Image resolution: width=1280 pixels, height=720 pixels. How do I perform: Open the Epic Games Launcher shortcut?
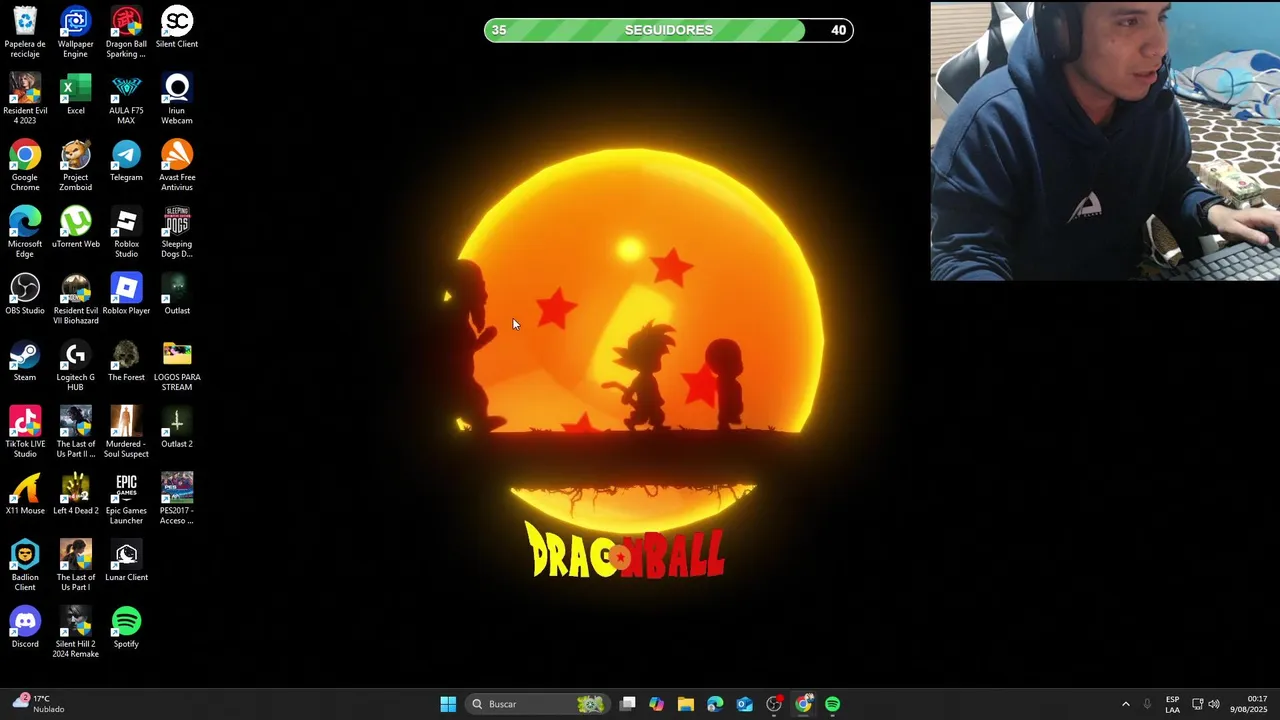126,499
